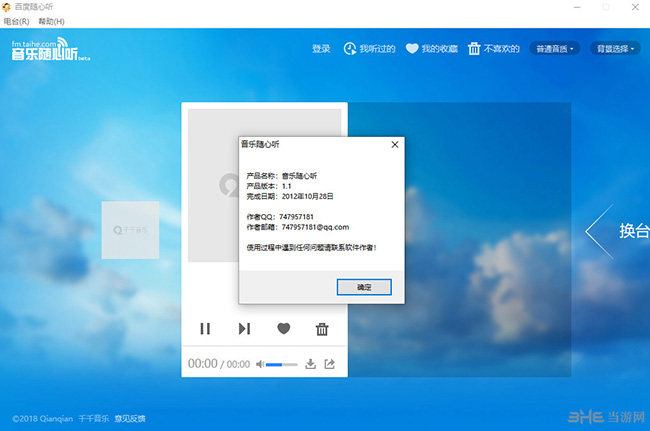This screenshot has height=431, width=650.
Task: Click the 音乐随心听 logo
Action: coord(51,50)
